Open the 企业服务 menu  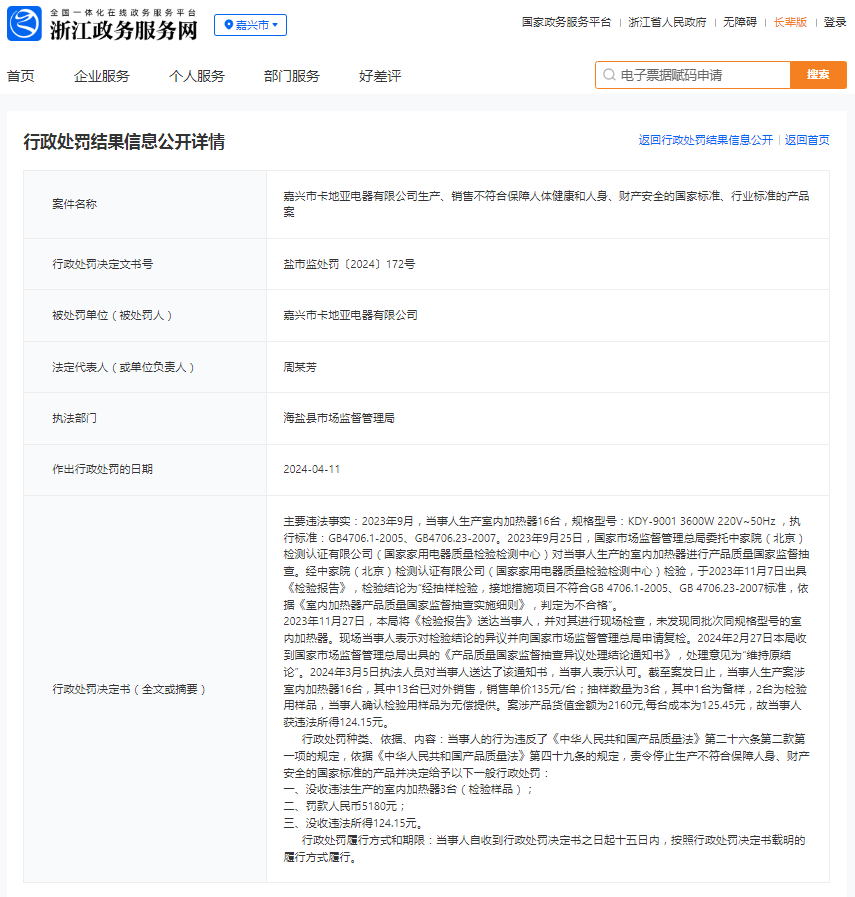pyautogui.click(x=102, y=76)
